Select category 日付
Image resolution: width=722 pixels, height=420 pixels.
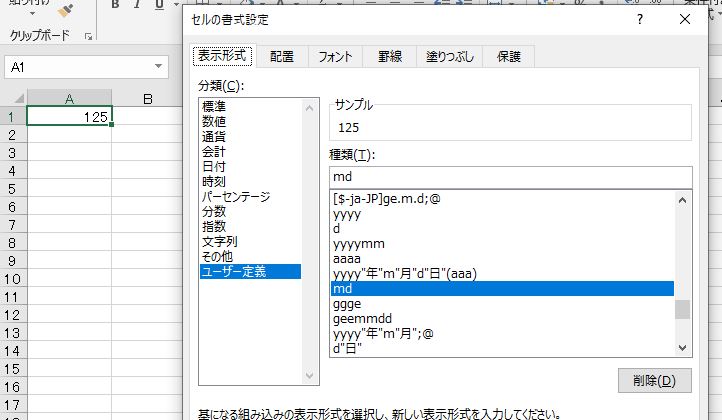[x=250, y=167]
